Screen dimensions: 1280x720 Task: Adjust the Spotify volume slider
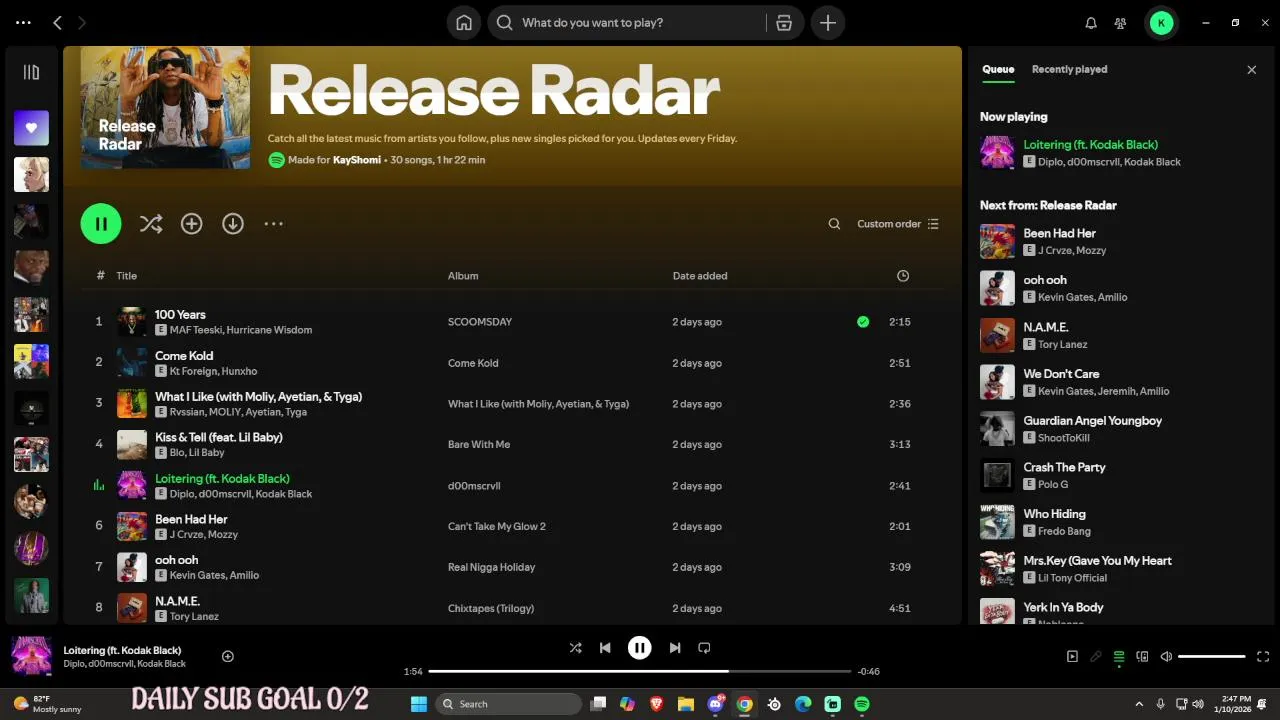click(1212, 657)
